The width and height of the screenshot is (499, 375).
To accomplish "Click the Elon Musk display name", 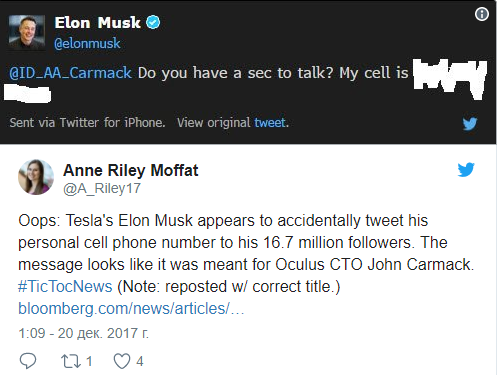I will (97, 23).
